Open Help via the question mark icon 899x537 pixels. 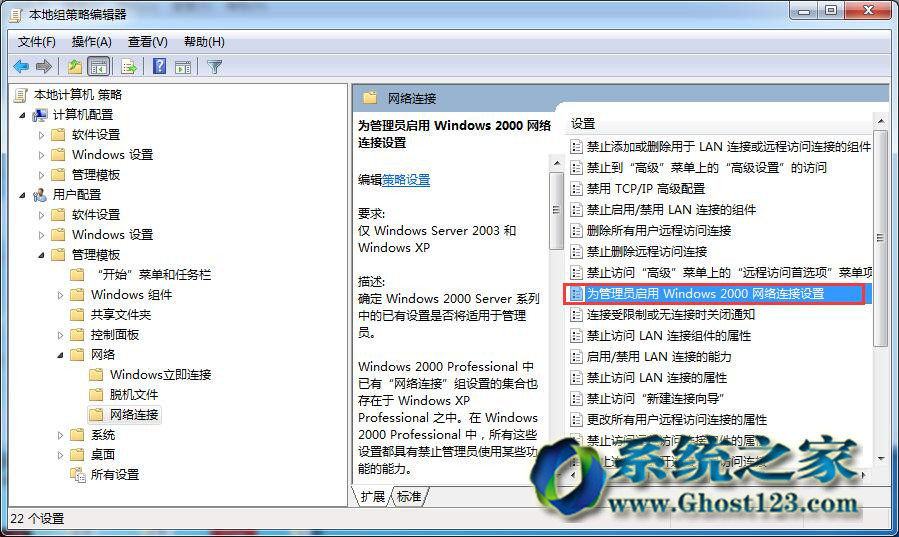pos(159,66)
